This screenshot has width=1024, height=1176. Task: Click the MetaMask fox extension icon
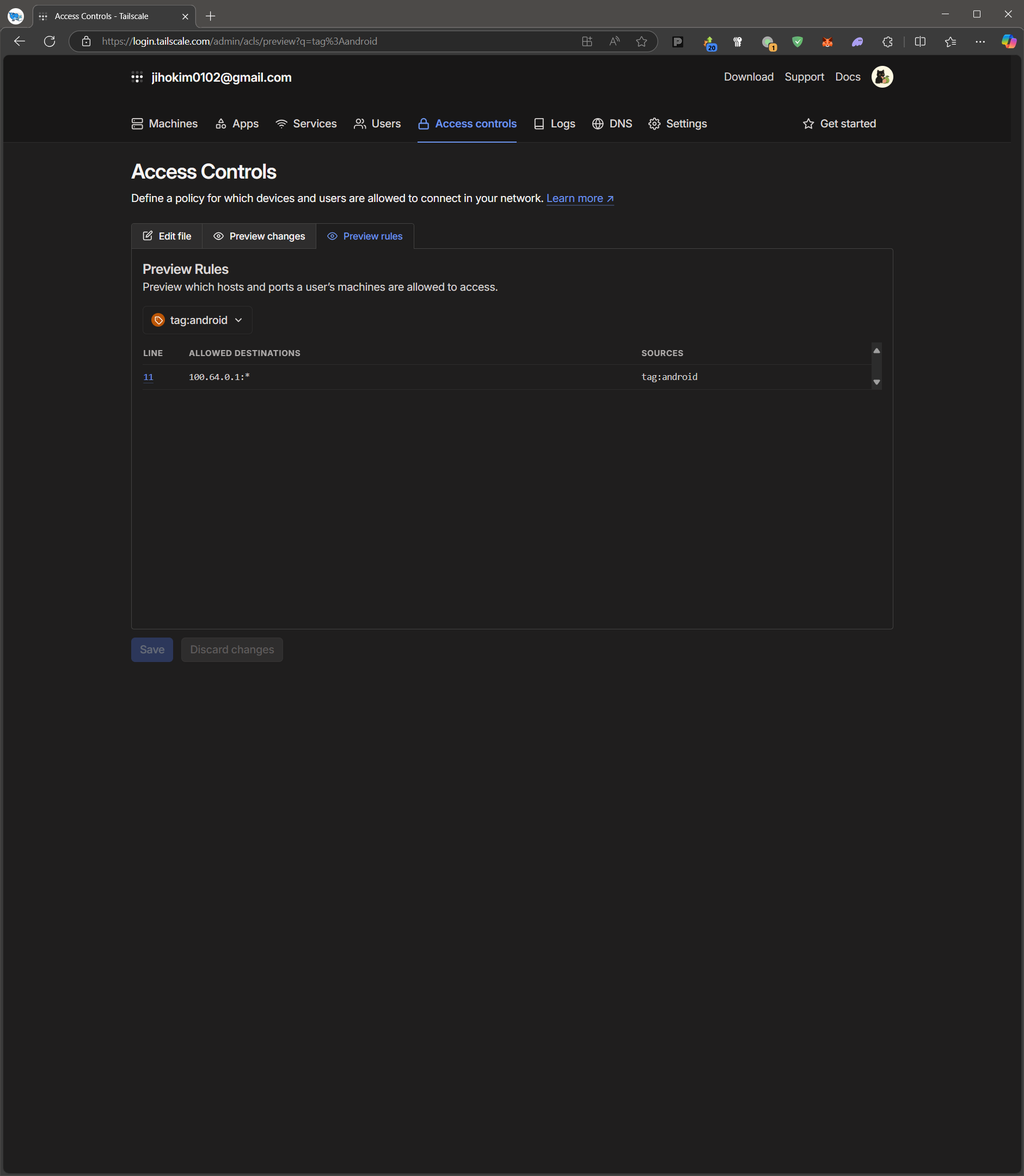click(x=827, y=41)
